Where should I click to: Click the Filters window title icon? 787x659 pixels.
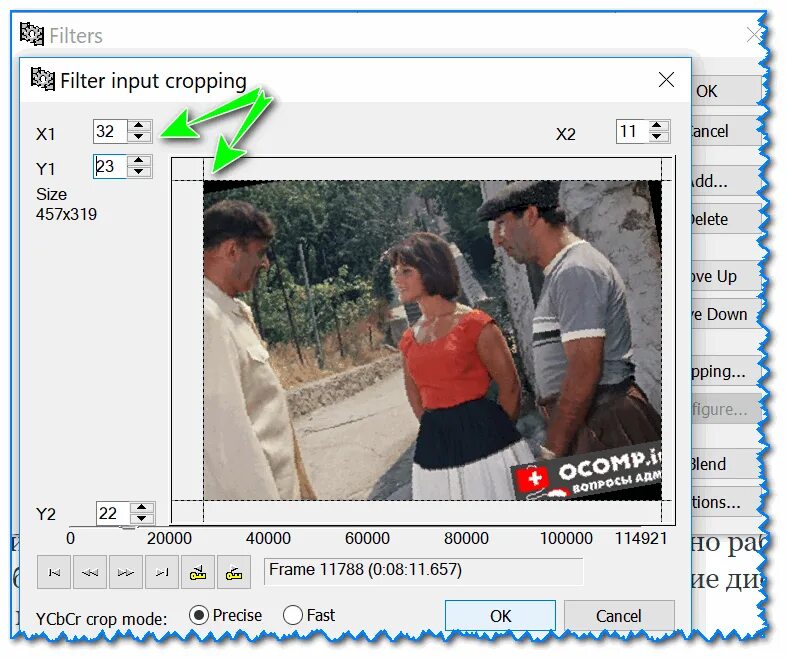pyautogui.click(x=32, y=34)
